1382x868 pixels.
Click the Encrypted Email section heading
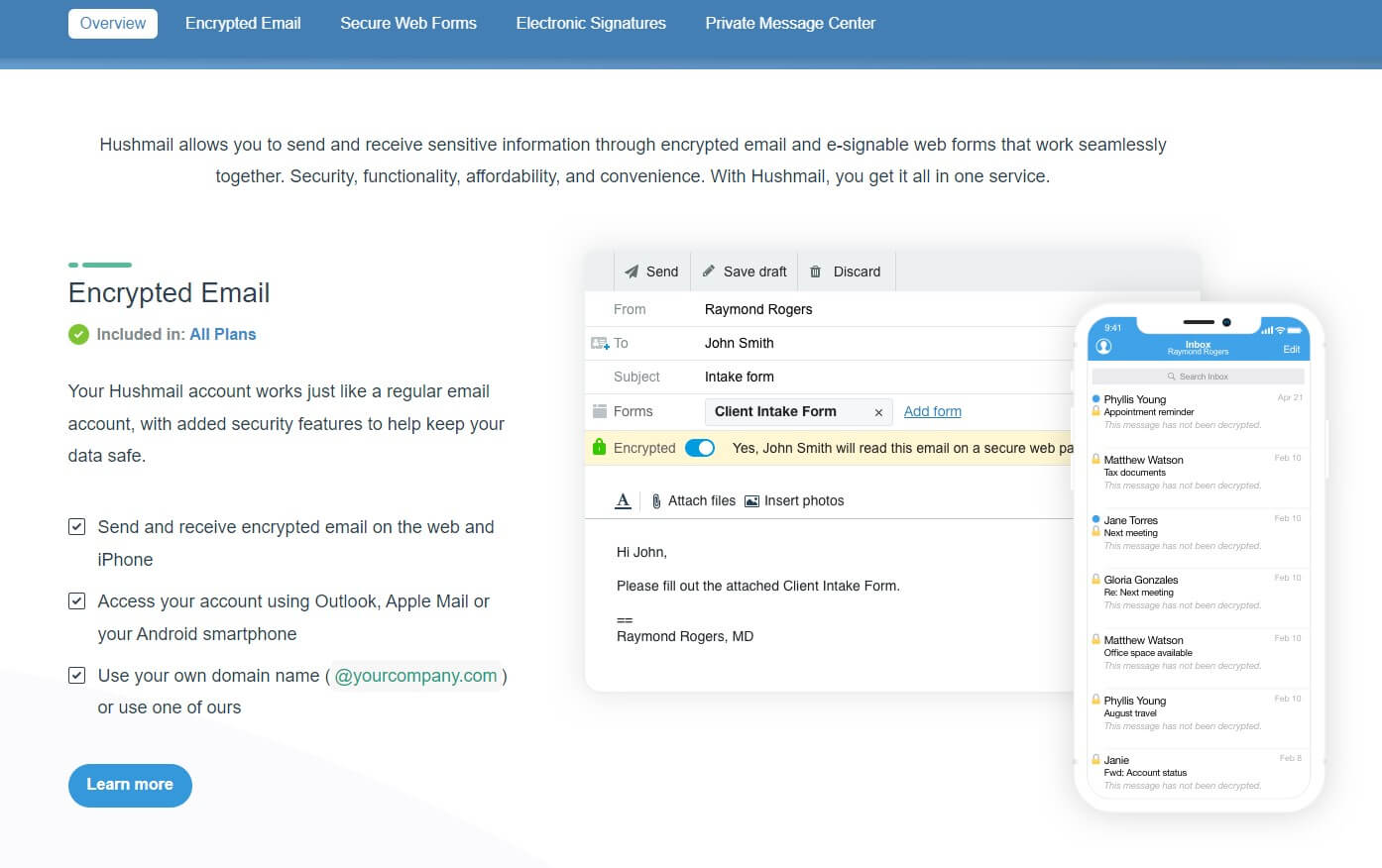click(169, 293)
